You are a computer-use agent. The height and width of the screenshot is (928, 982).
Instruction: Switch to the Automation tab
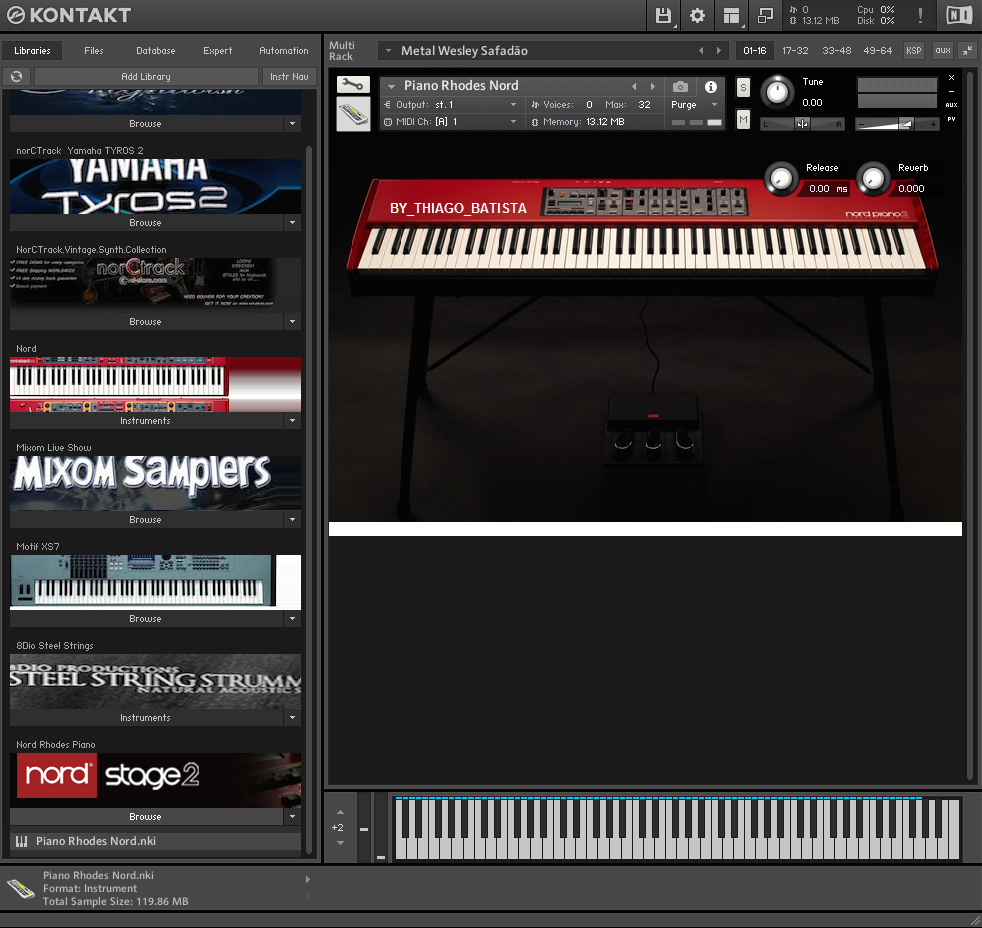click(x=284, y=51)
